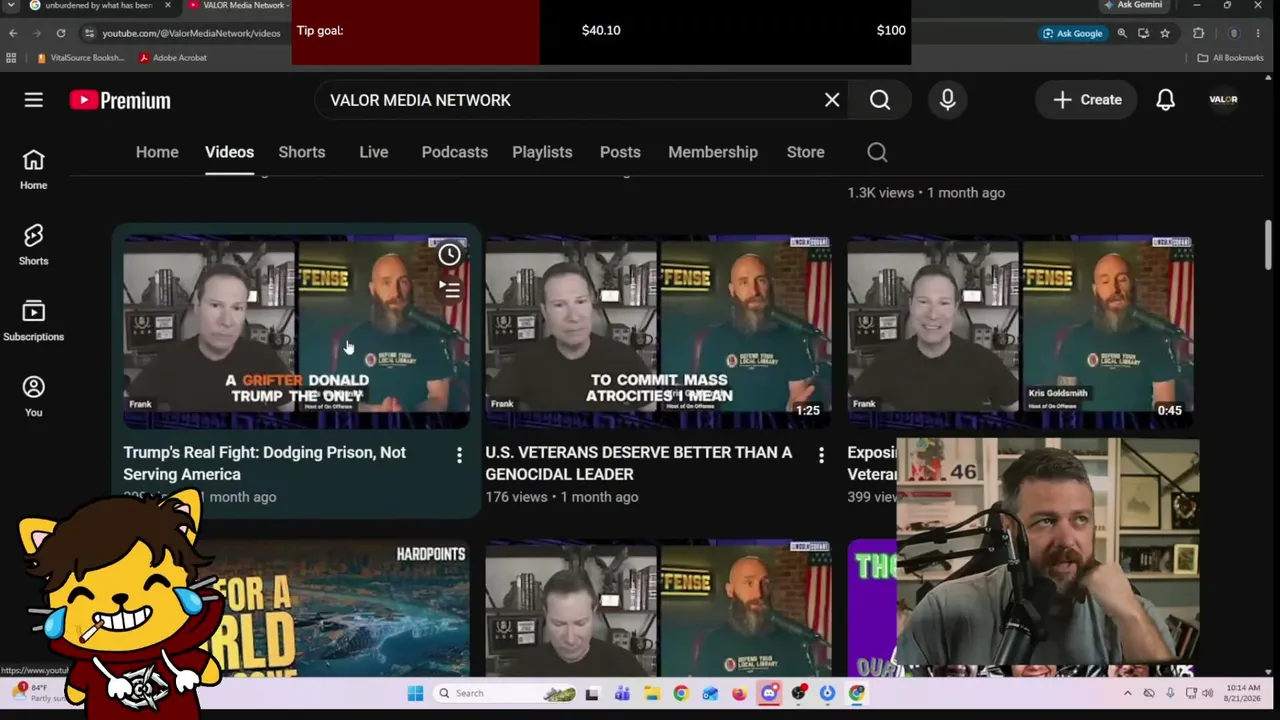
Task: Clear the VALOR MEDIA NETWORK search text
Action: pyautogui.click(x=832, y=100)
